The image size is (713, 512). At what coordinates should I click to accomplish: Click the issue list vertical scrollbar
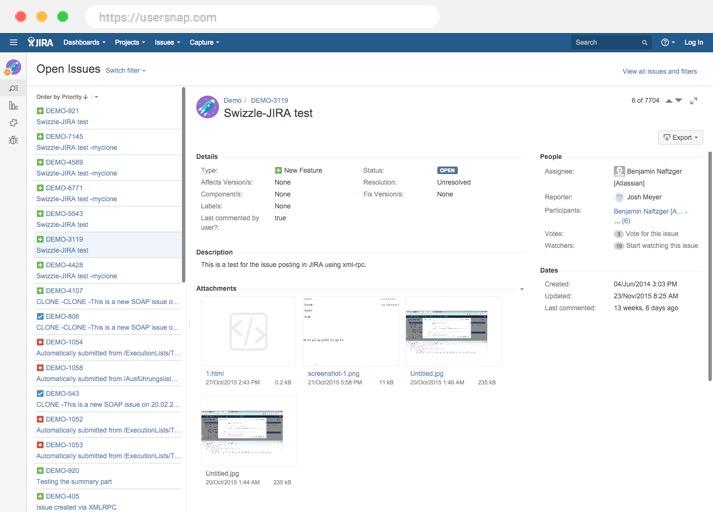184,185
